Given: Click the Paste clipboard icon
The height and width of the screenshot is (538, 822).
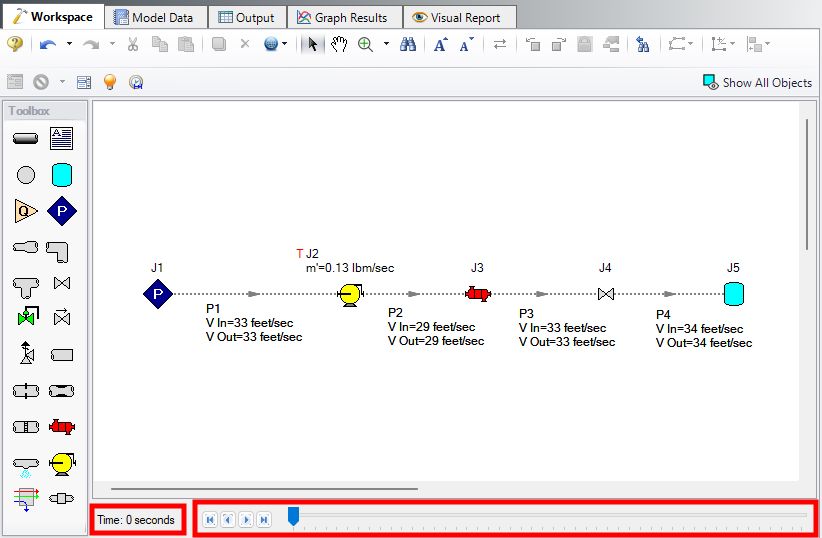Looking at the screenshot, I should click(x=186, y=44).
